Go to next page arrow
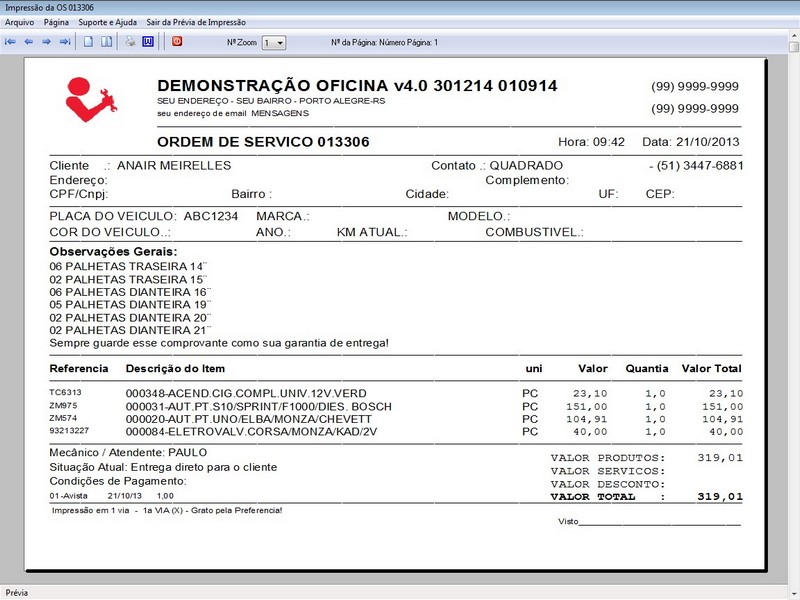The image size is (800, 600). pyautogui.click(x=46, y=42)
